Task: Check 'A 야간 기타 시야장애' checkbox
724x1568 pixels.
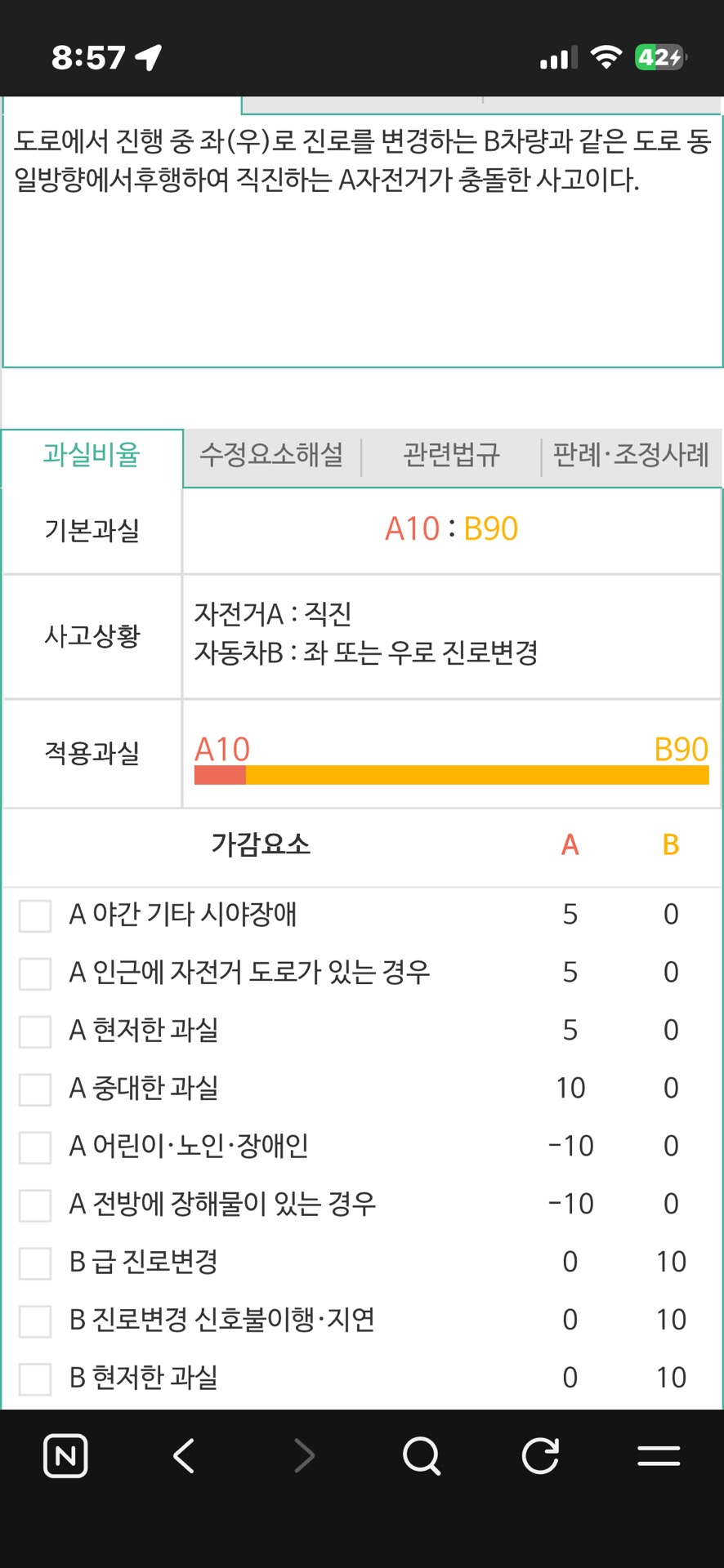Action: (35, 915)
